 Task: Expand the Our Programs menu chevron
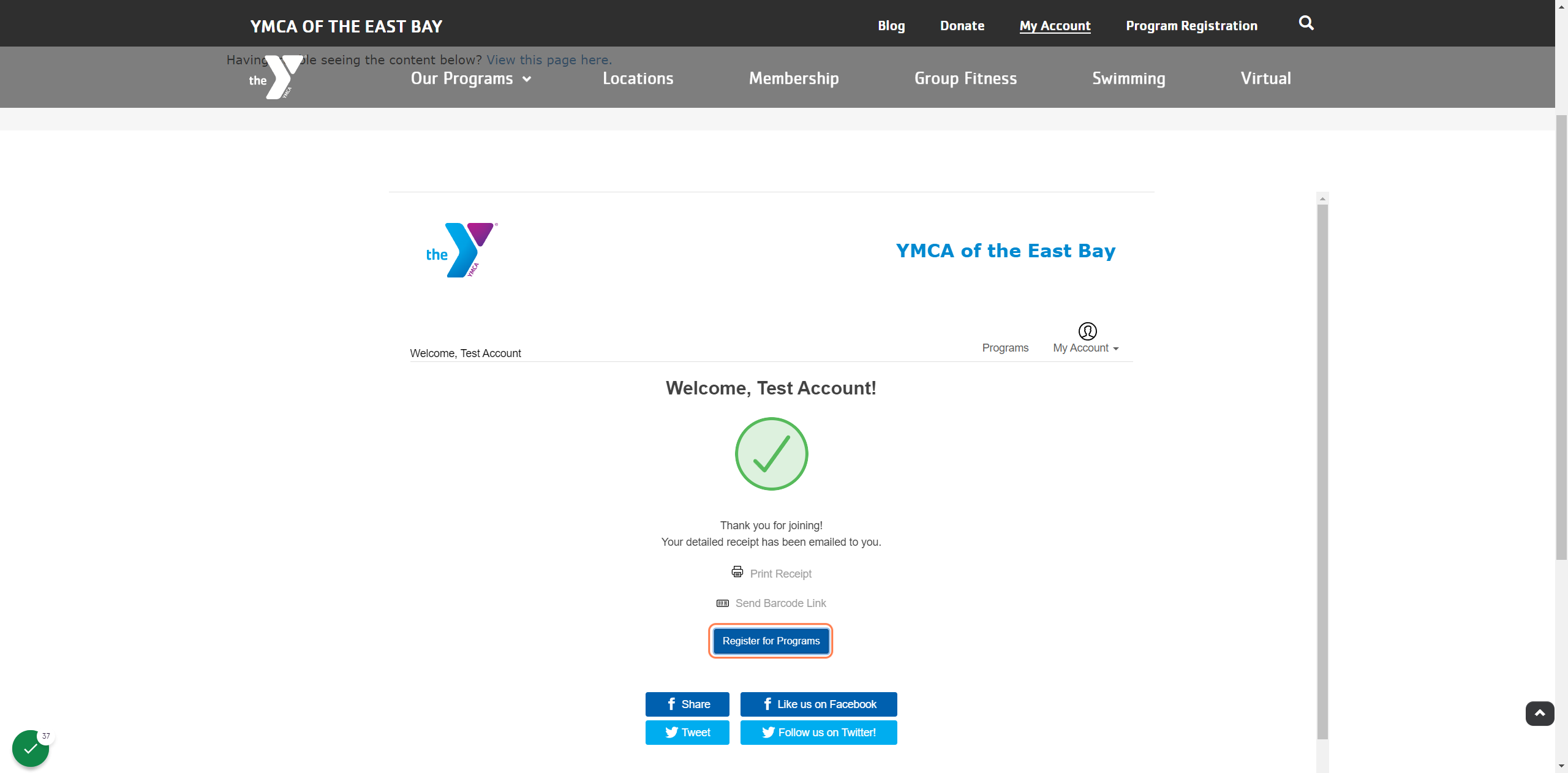(527, 79)
